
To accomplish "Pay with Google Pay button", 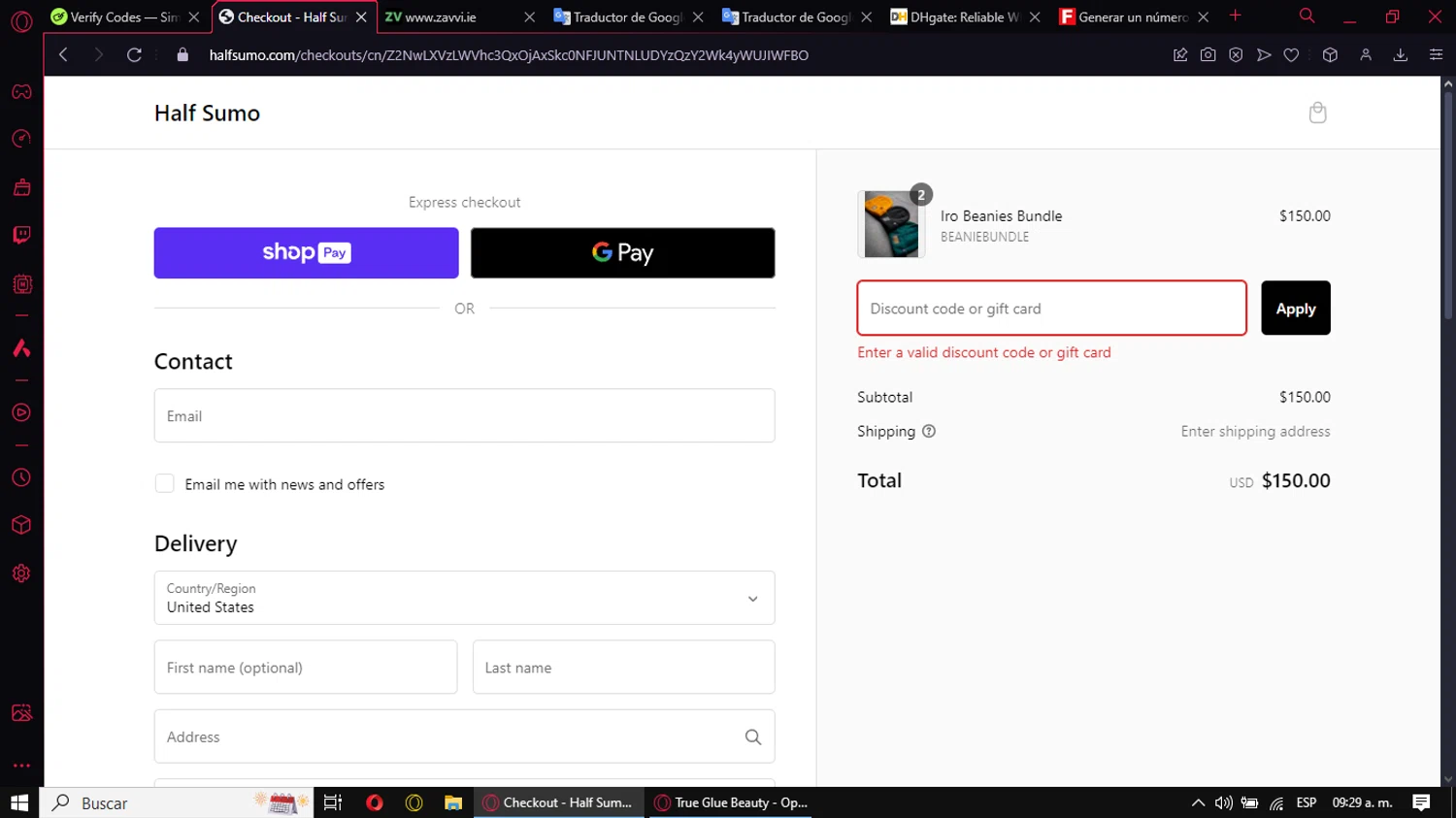I will 622,253.
